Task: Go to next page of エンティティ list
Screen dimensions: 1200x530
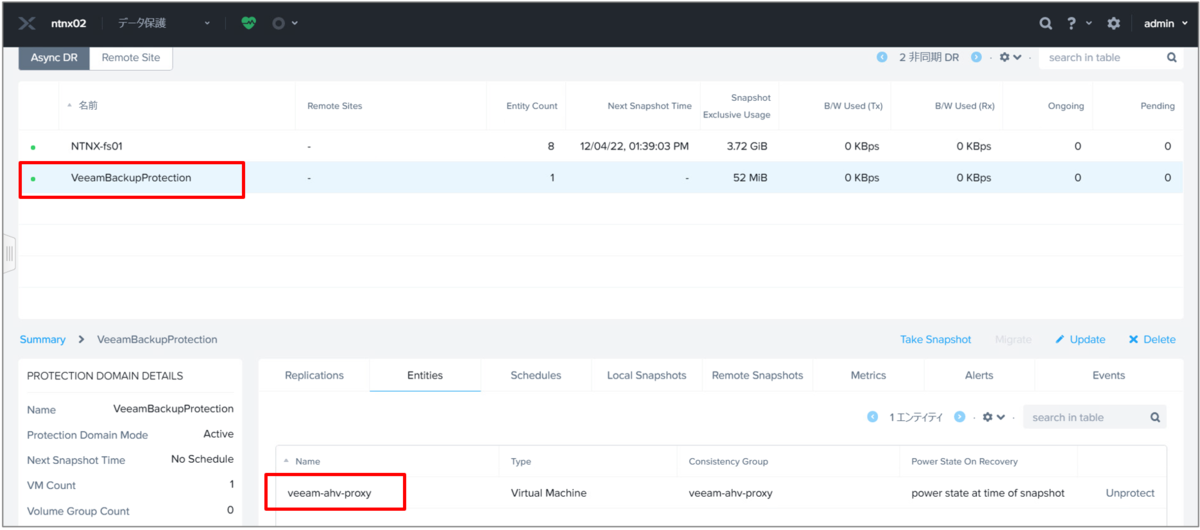Action: point(960,417)
